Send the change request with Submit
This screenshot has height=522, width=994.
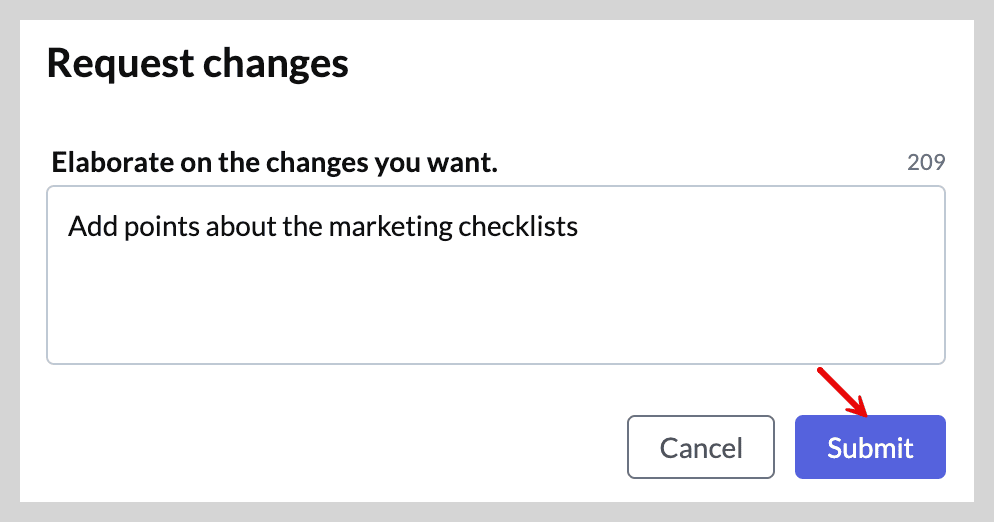(x=870, y=447)
